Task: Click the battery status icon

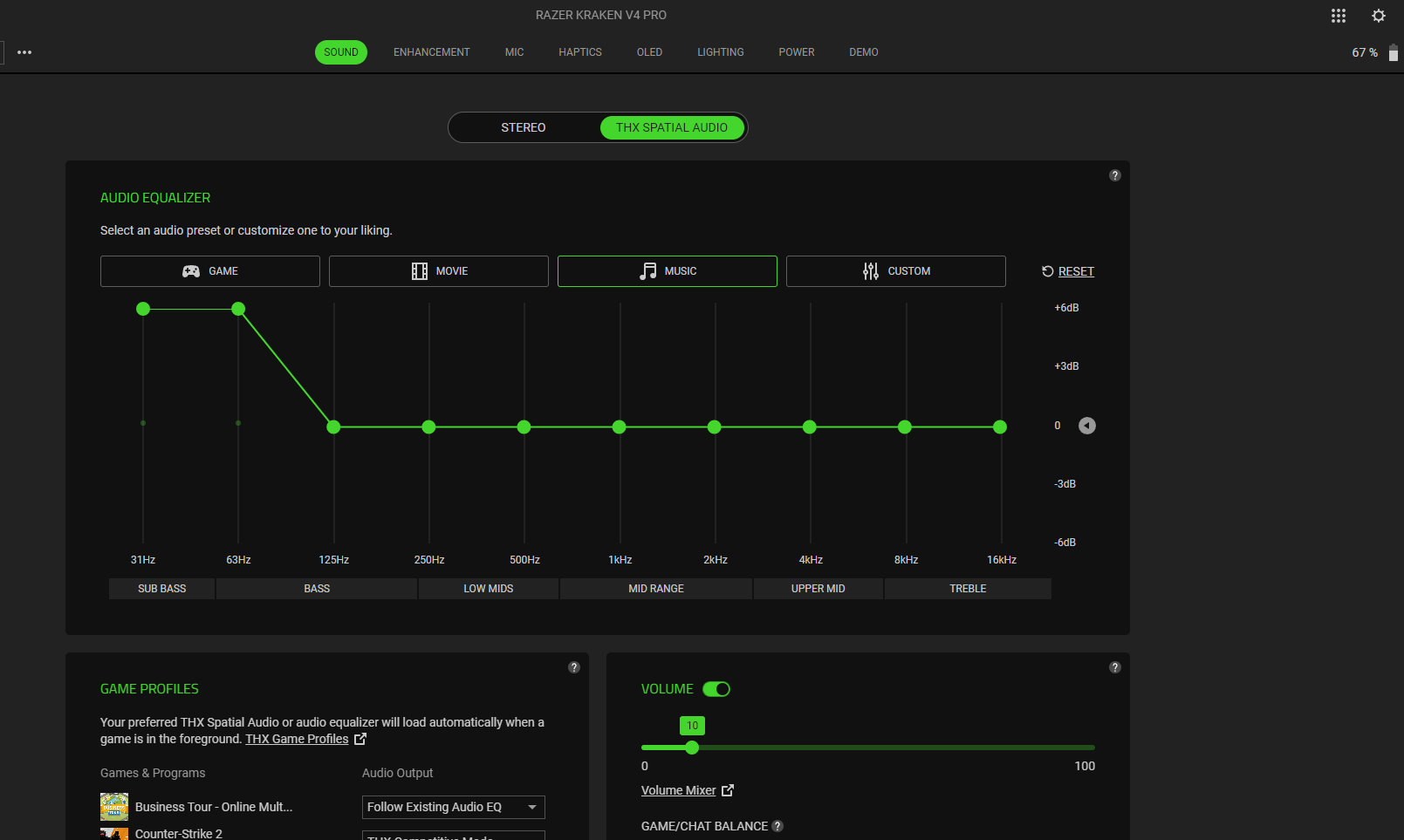Action: [1393, 53]
